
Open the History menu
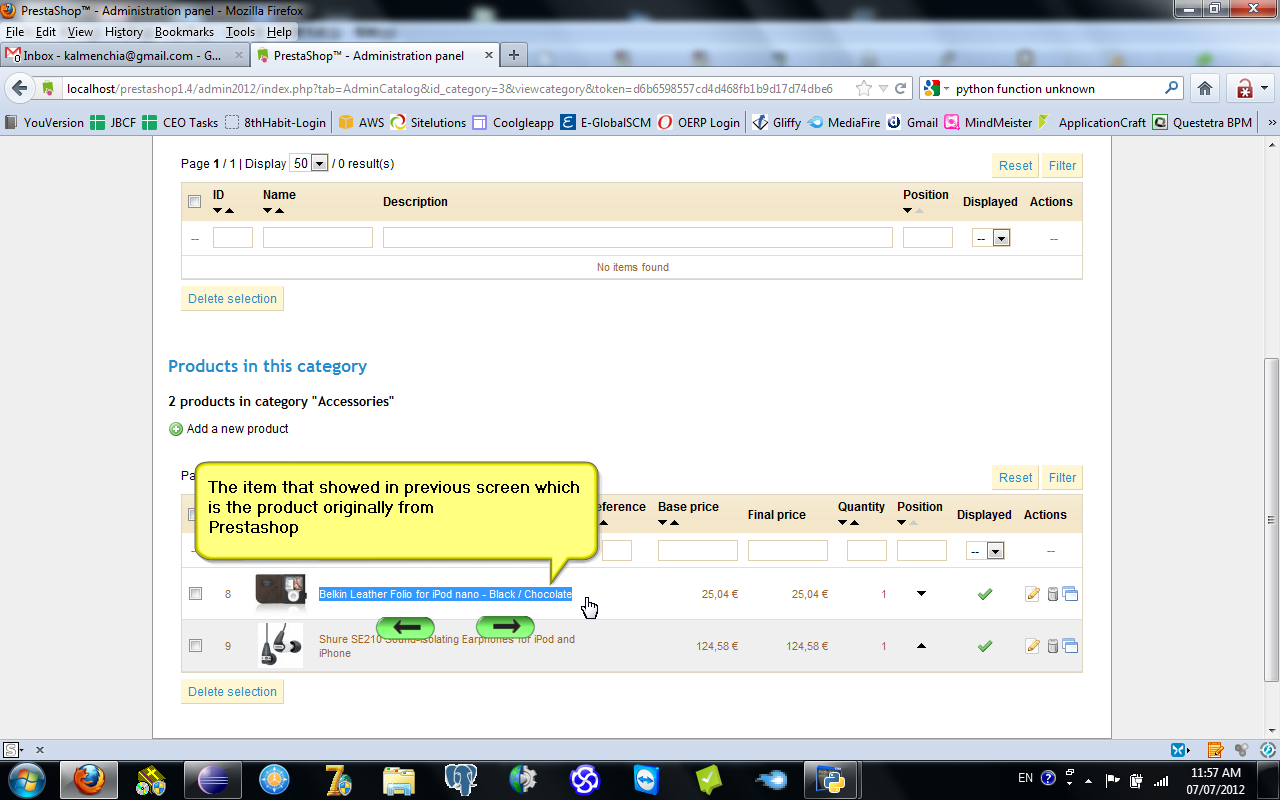coord(124,32)
